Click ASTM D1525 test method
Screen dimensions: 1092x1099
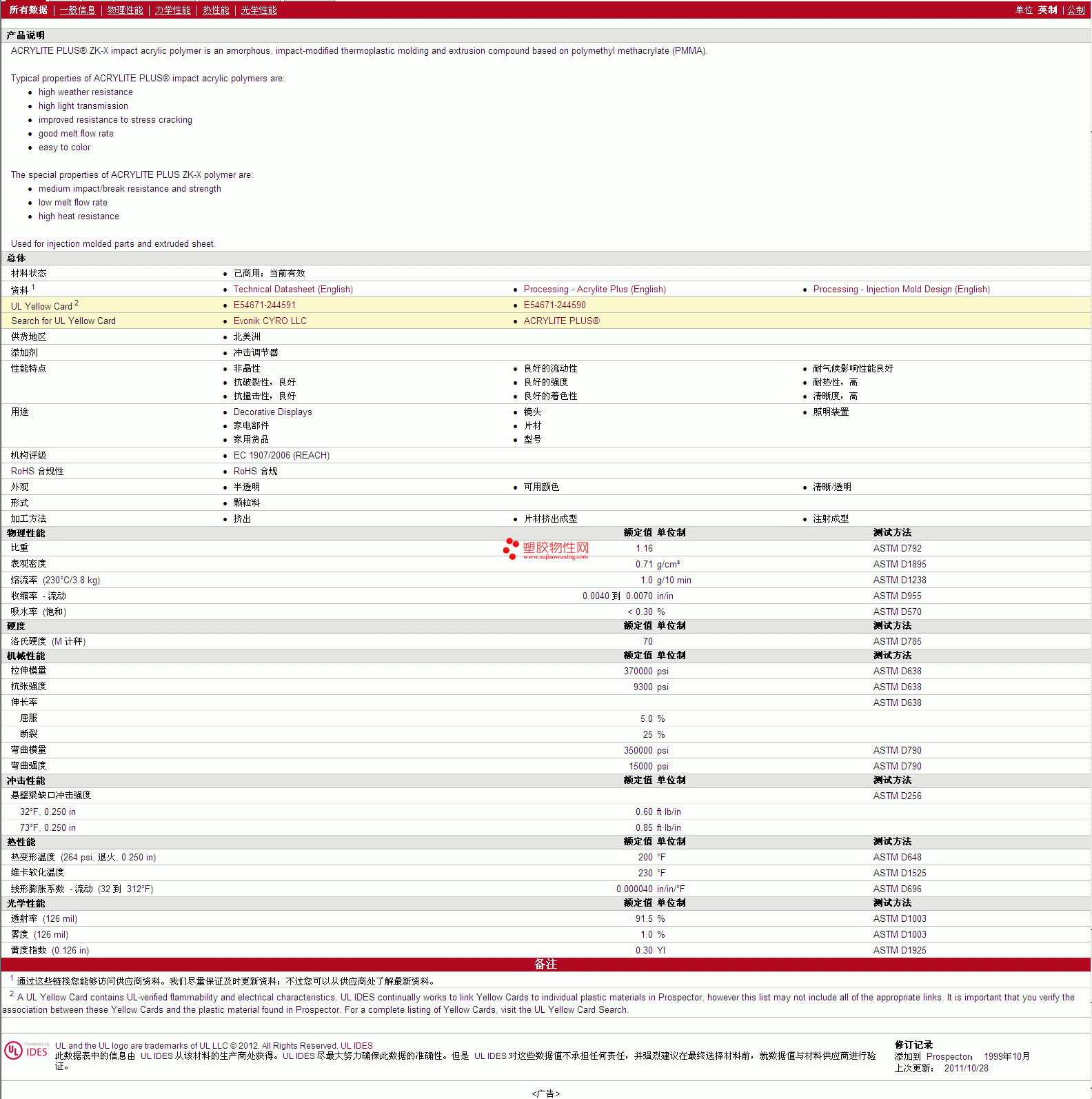click(x=900, y=873)
